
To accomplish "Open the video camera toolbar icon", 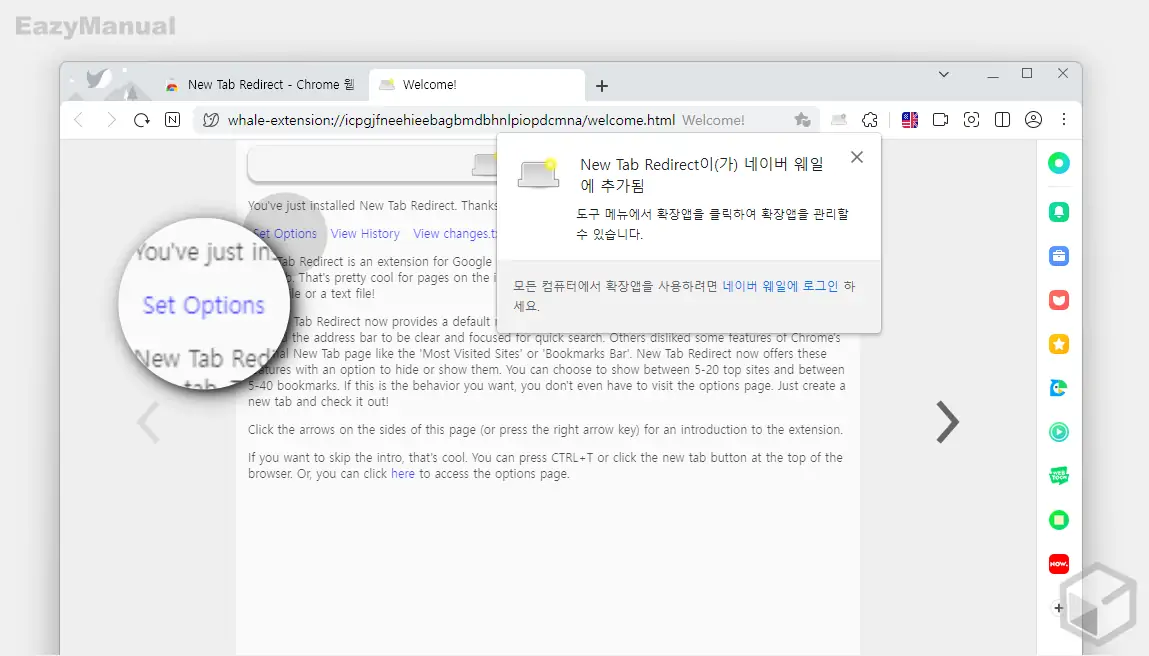I will (940, 120).
